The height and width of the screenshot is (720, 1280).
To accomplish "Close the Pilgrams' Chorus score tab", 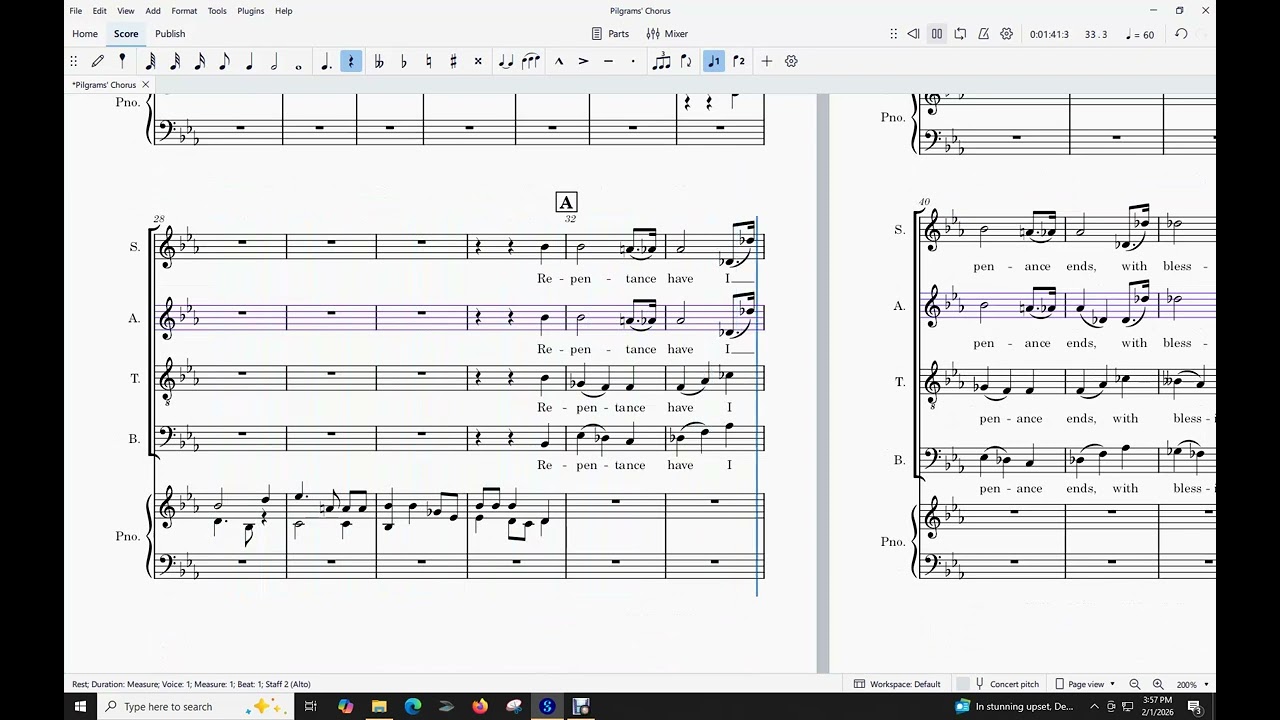I will 145,85.
